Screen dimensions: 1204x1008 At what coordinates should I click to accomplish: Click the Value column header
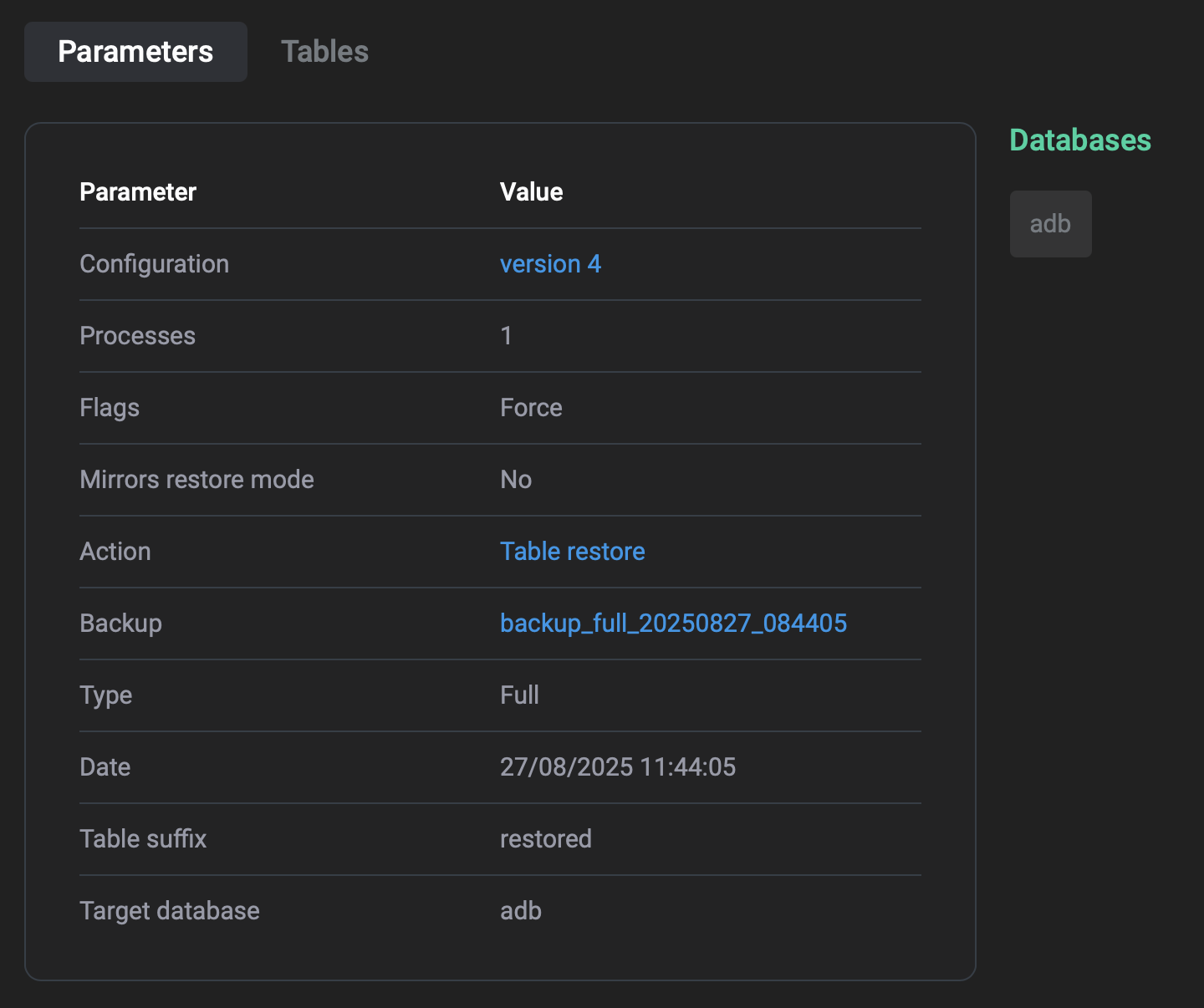pos(531,191)
